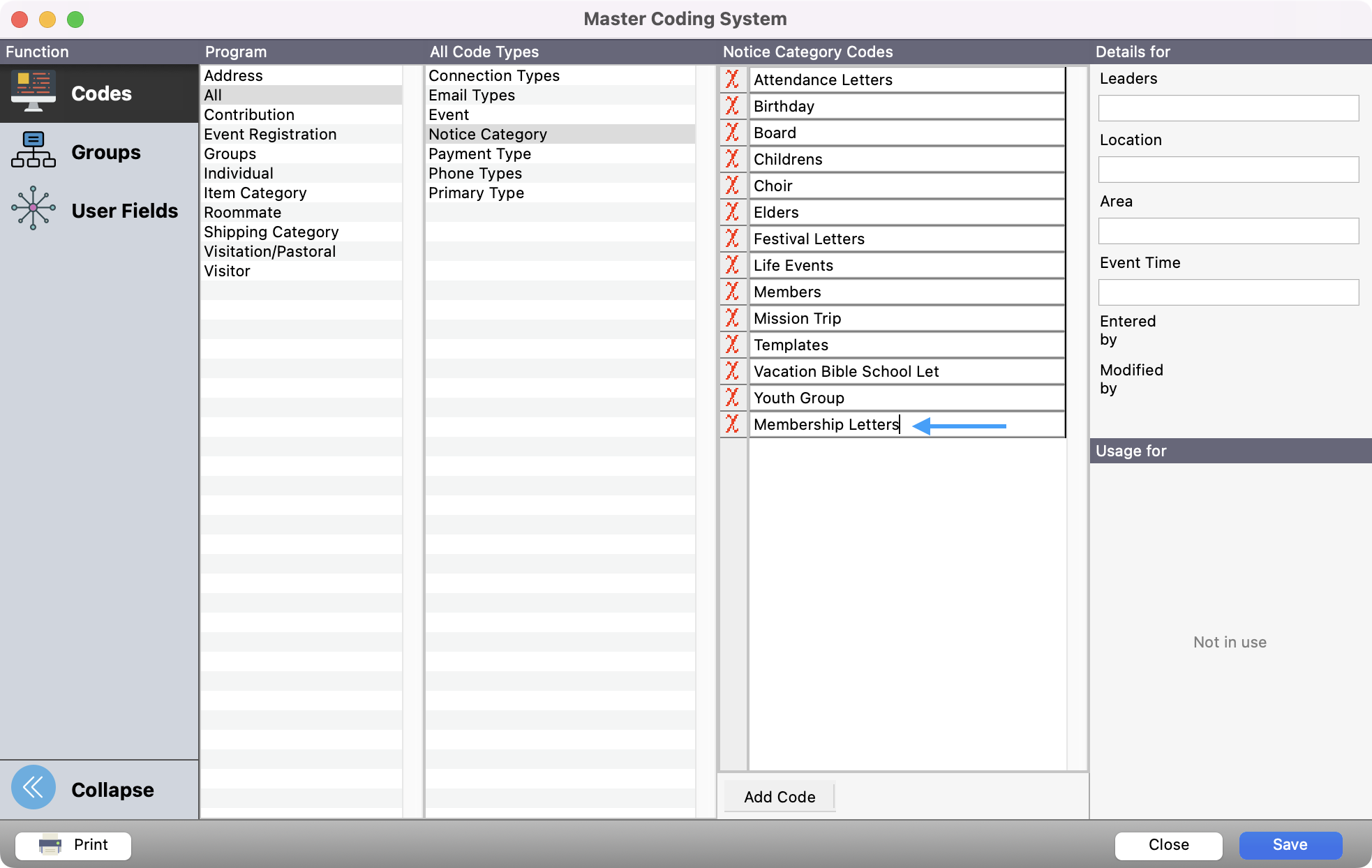1372x868 pixels.
Task: Click the Event Time input box
Action: 1228,292
